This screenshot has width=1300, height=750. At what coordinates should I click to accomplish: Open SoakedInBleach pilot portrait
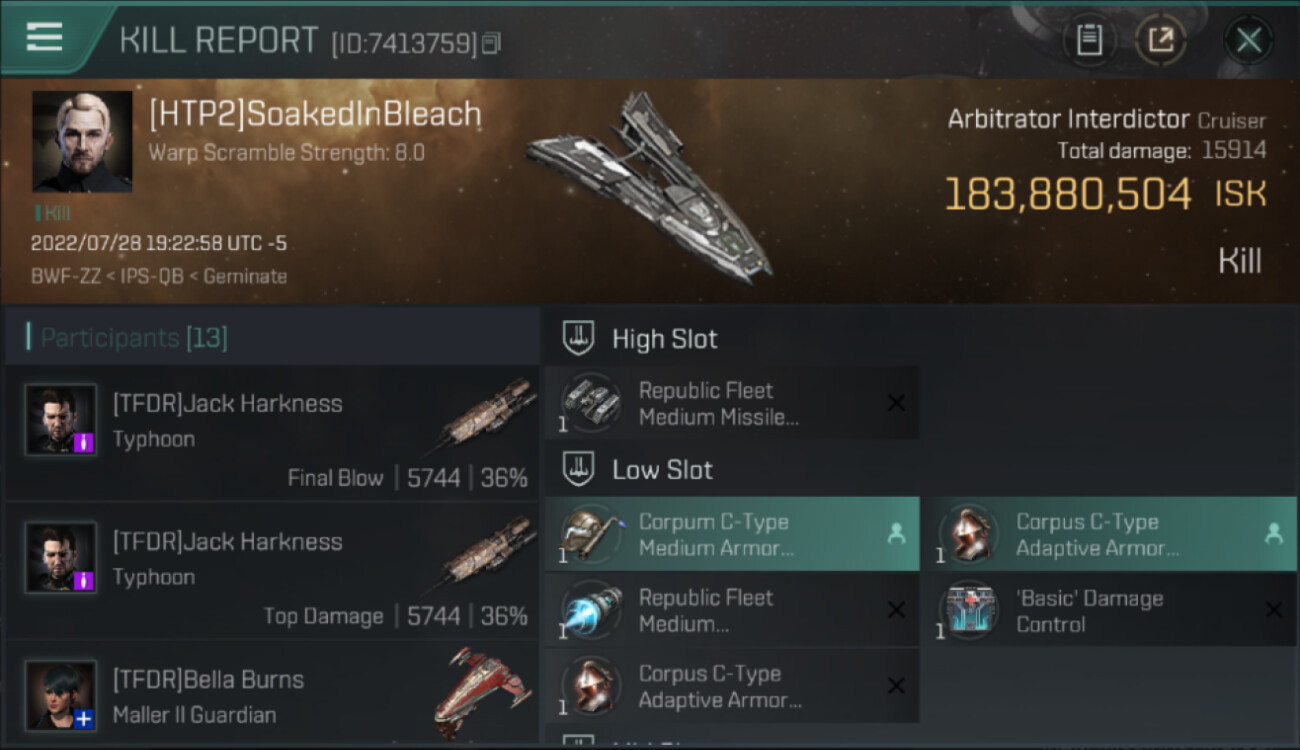(82, 141)
